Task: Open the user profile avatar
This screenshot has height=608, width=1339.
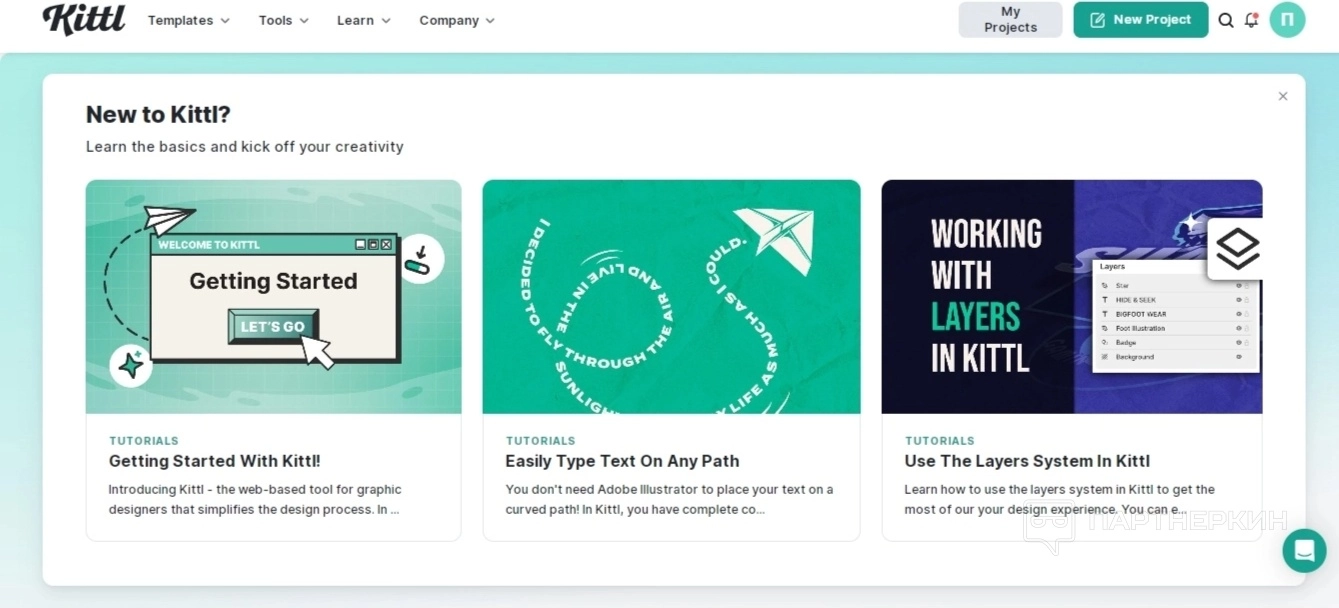Action: [1287, 20]
